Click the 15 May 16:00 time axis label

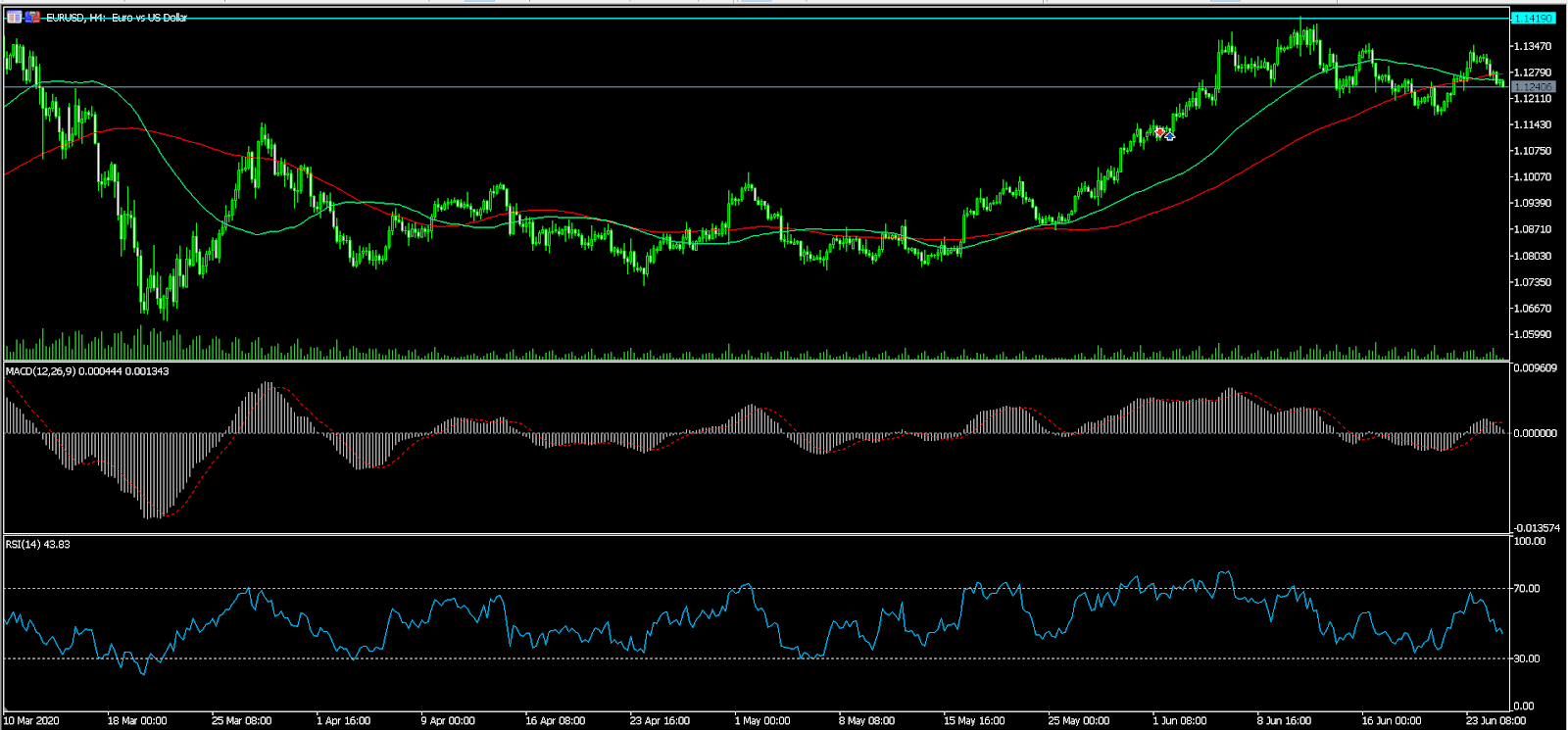(973, 721)
